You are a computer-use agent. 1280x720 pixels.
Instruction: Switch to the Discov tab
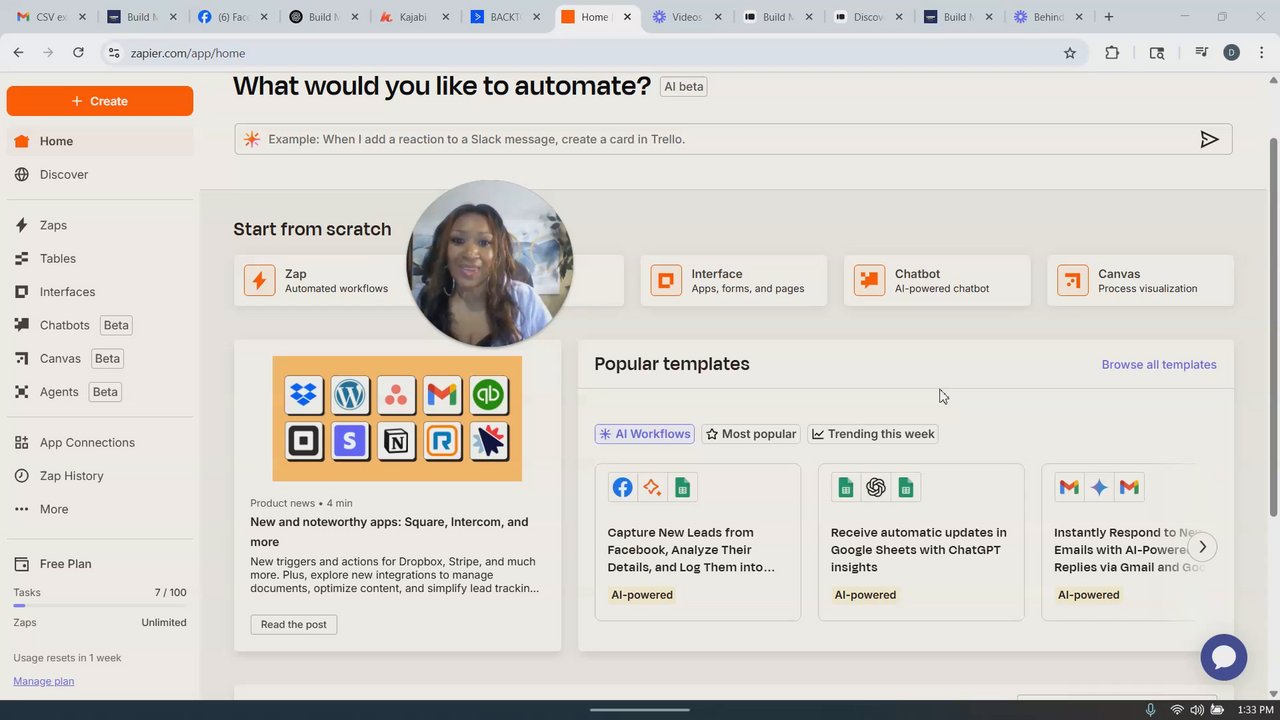coord(867,17)
